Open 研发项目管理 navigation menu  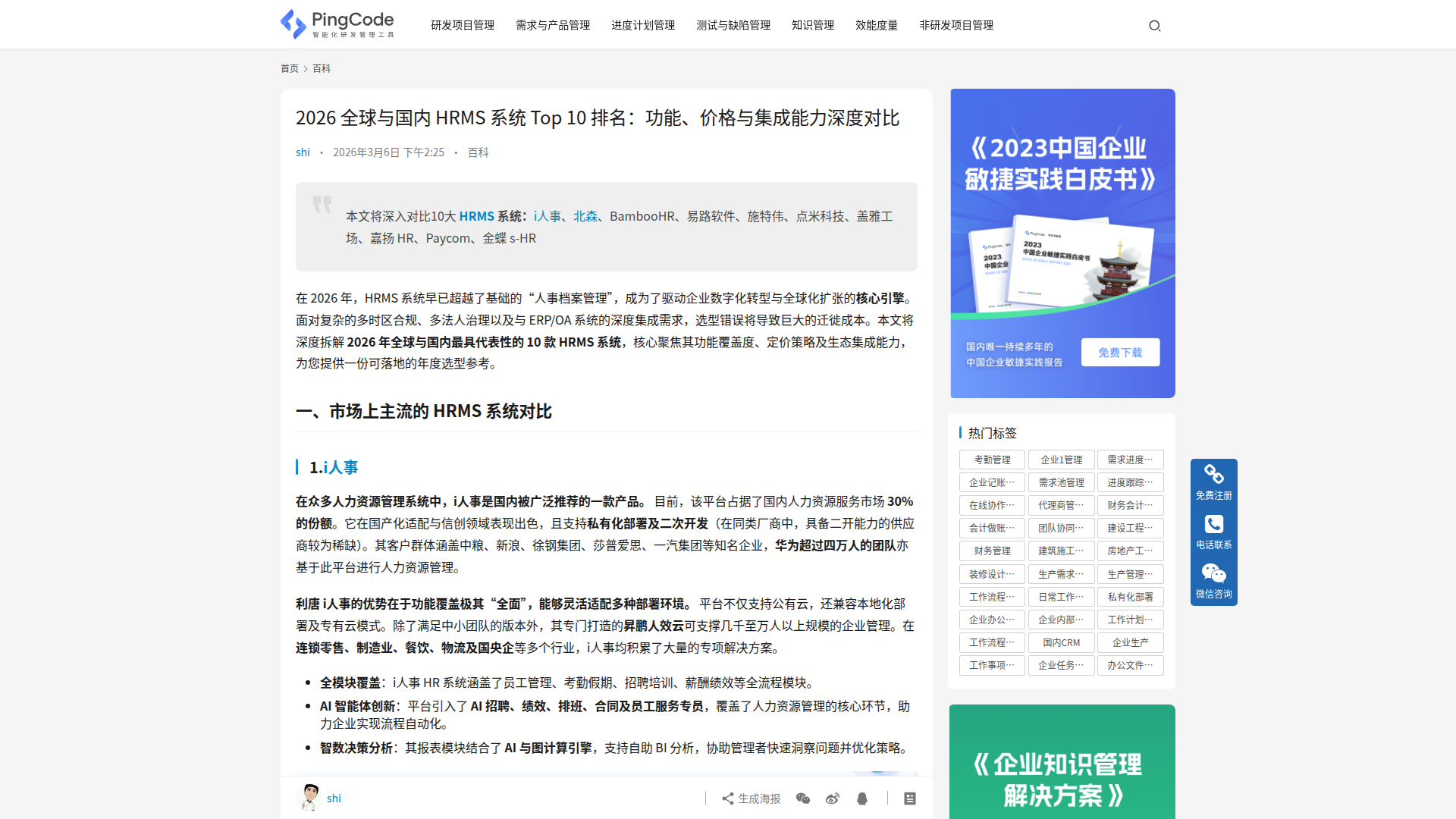tap(463, 25)
